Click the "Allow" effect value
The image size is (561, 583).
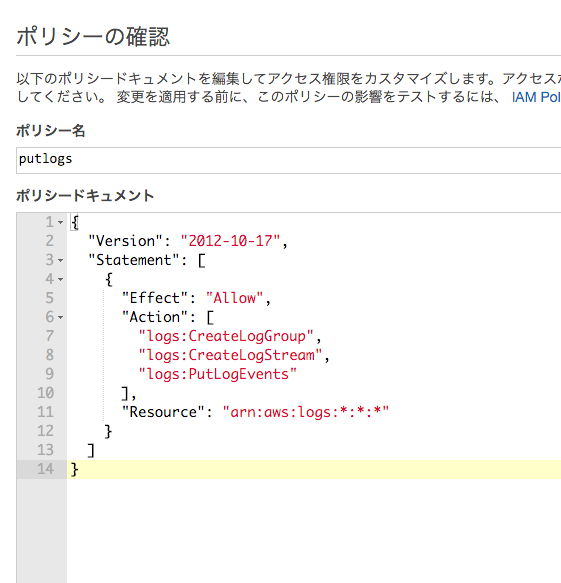[x=235, y=298]
